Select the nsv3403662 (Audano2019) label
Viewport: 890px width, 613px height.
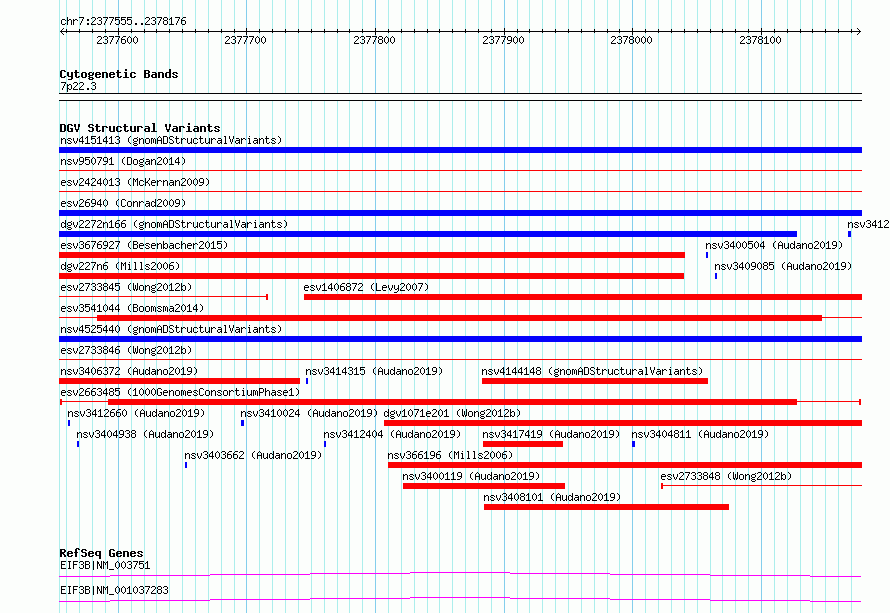253,455
